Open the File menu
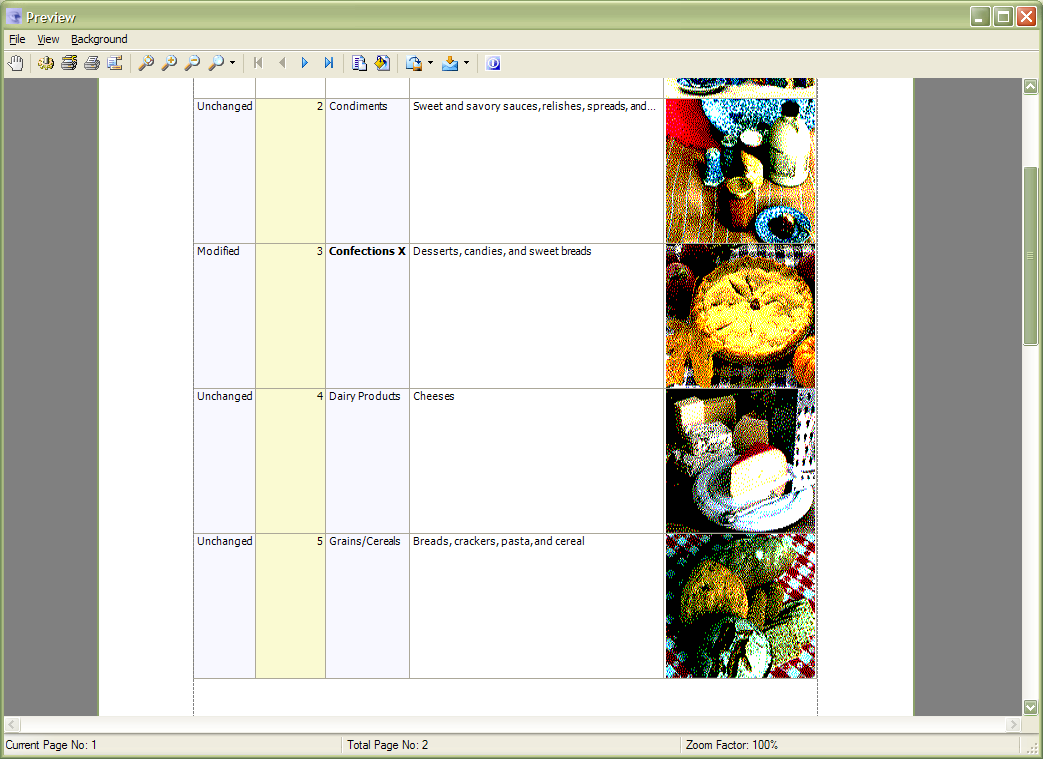This screenshot has width=1043, height=759. tap(17, 39)
